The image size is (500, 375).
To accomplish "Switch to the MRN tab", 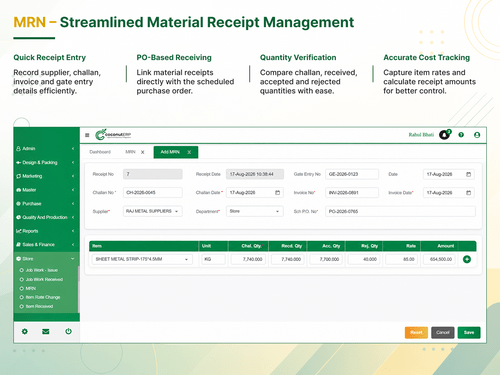I will click(130, 152).
